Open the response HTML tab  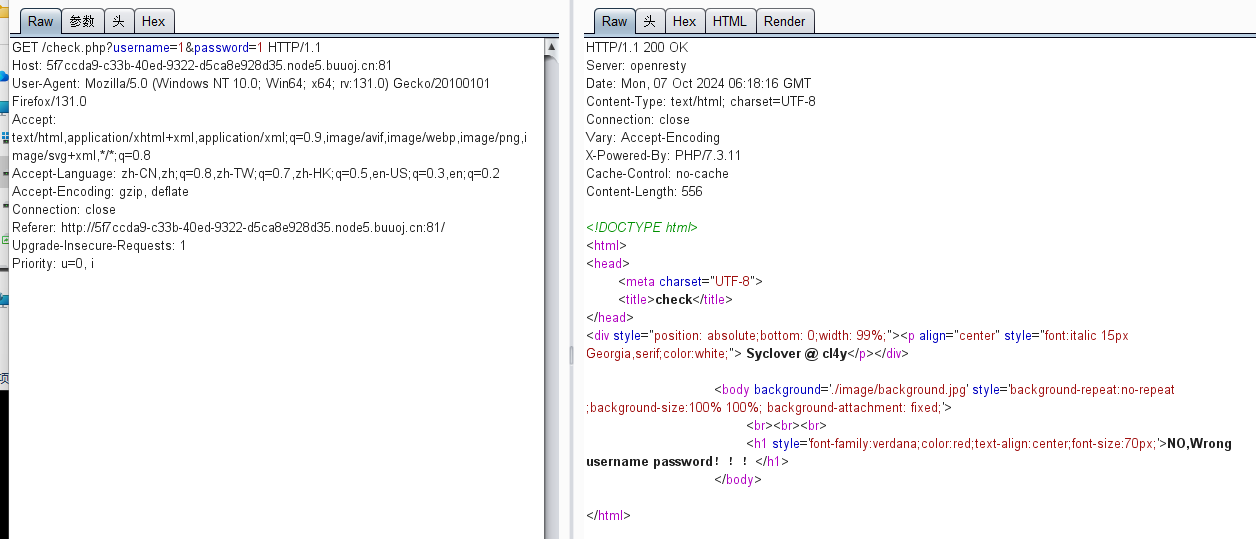(x=729, y=21)
